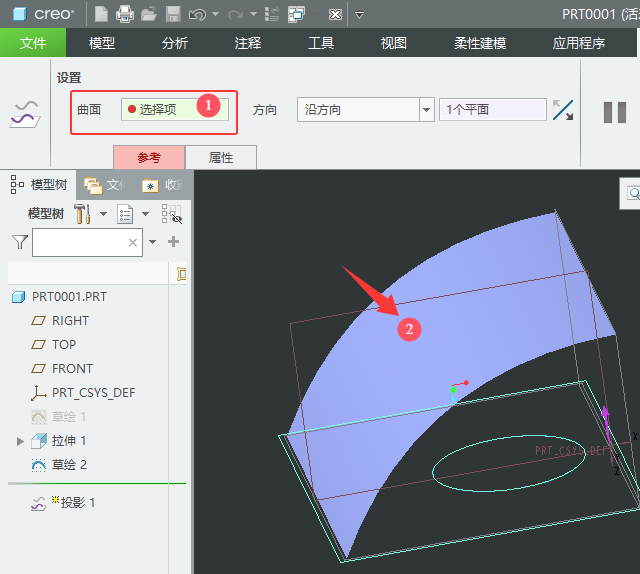Image resolution: width=640 pixels, height=574 pixels.
Task: Select PRT0001.PRT in the model tree
Action: coord(60,297)
